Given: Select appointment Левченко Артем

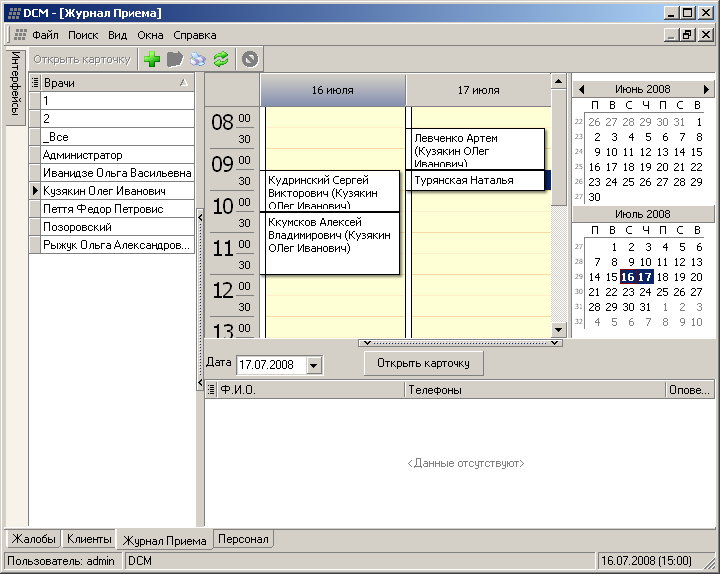Looking at the screenshot, I should (476, 149).
